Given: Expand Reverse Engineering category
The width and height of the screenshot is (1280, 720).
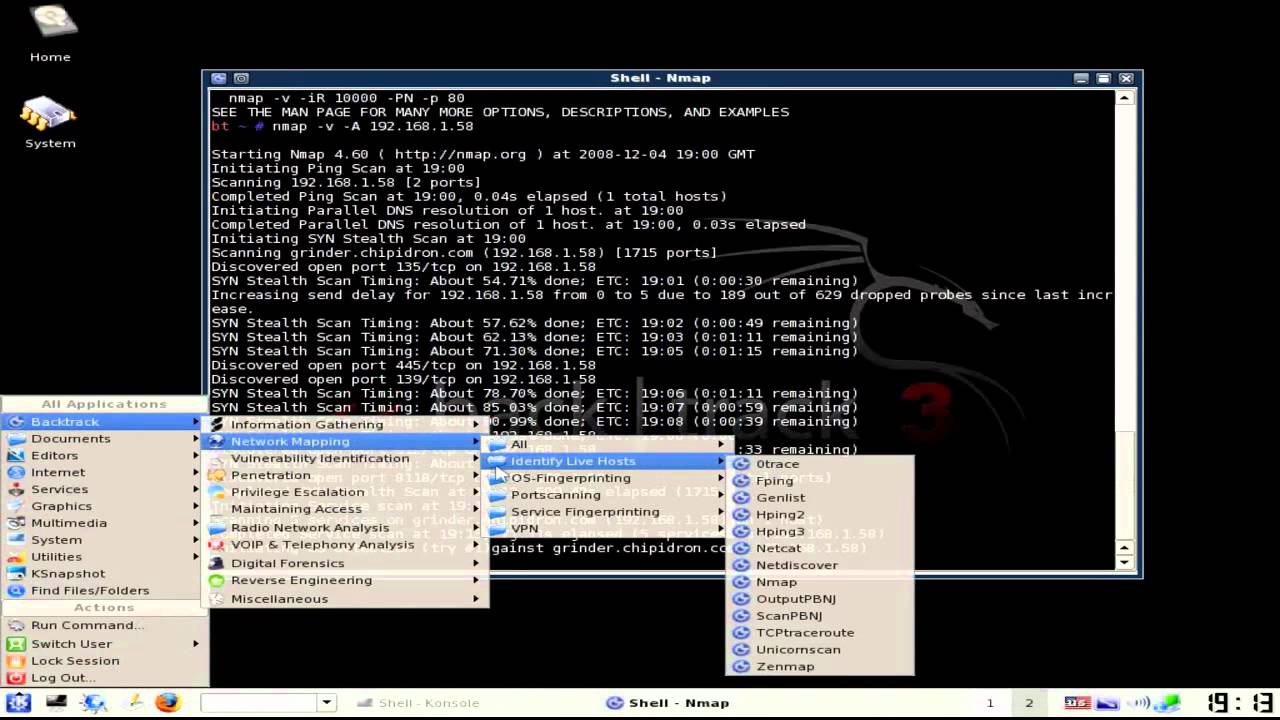Looking at the screenshot, I should [345, 580].
